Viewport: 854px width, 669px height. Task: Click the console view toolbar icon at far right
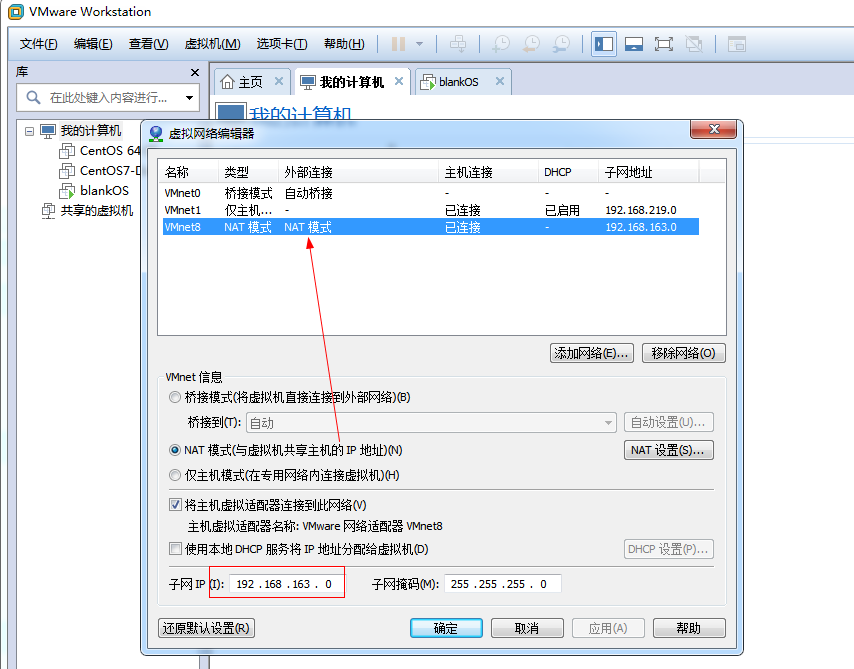pyautogui.click(x=736, y=44)
